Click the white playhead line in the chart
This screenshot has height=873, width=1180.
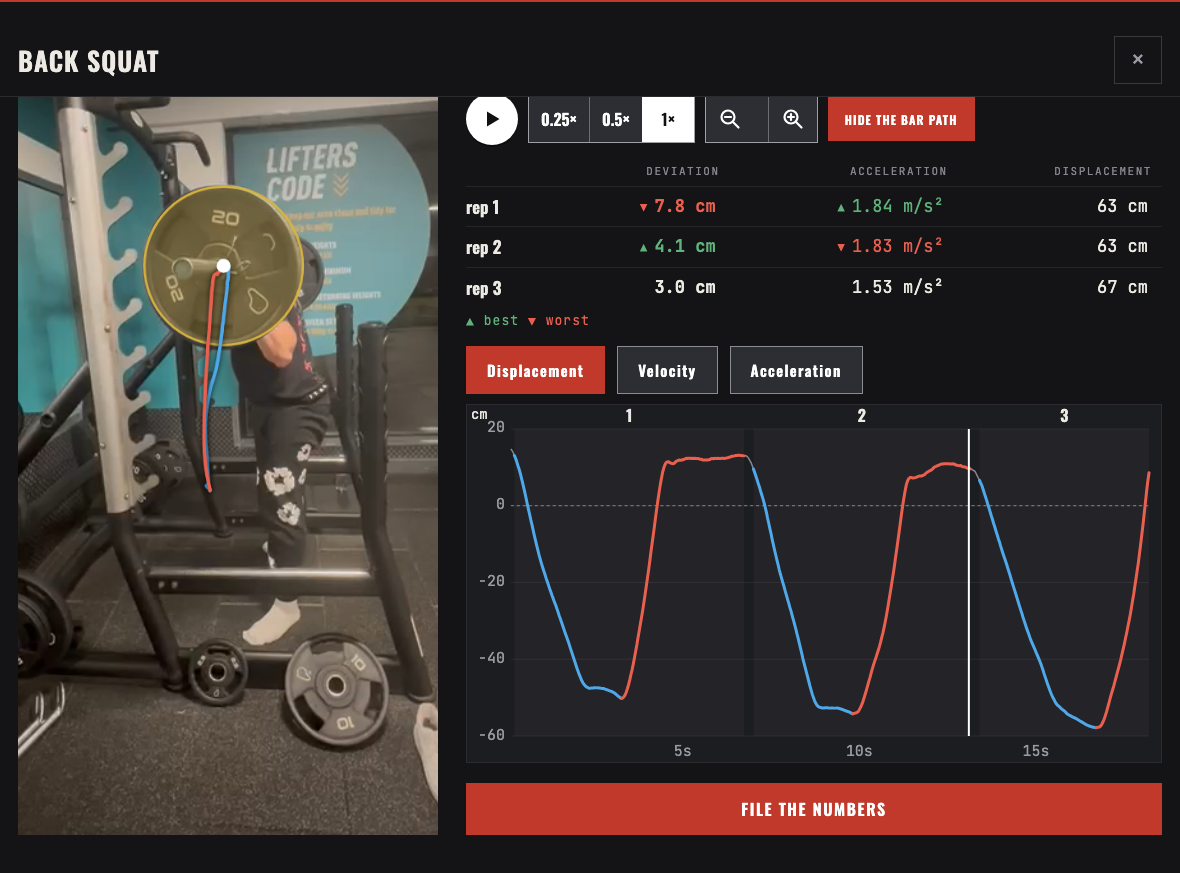tap(969, 582)
